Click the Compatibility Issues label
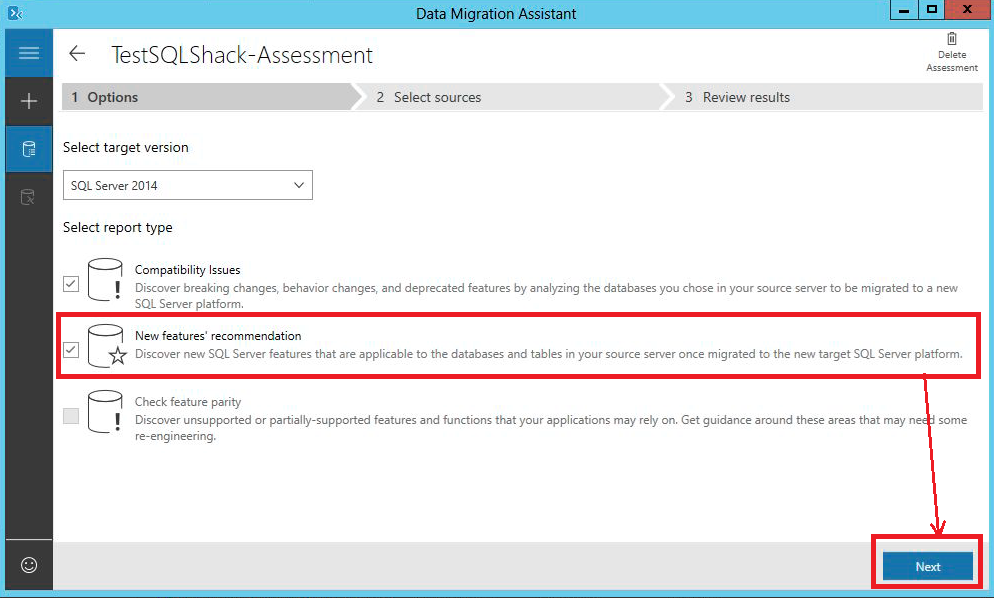 188,270
